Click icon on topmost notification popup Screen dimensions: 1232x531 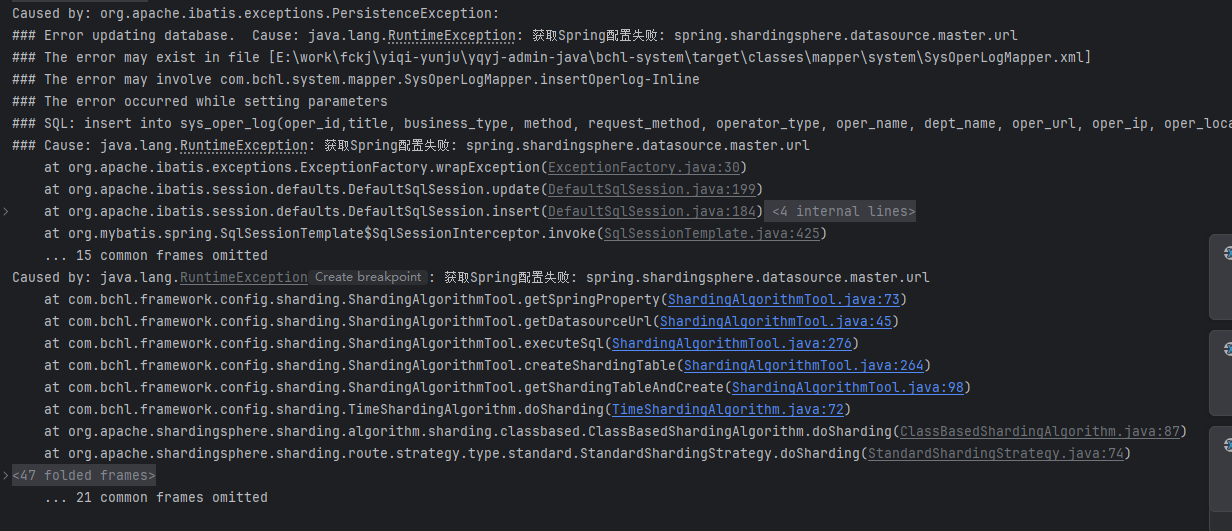1227,254
